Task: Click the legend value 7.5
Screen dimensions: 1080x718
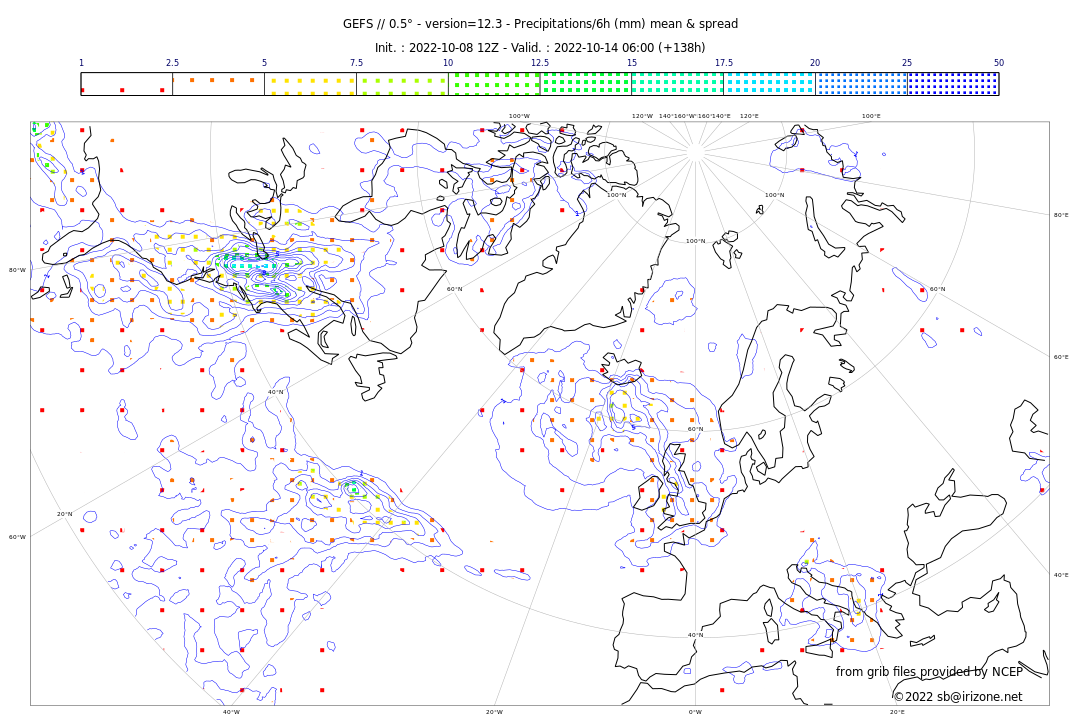Action: click(x=356, y=63)
